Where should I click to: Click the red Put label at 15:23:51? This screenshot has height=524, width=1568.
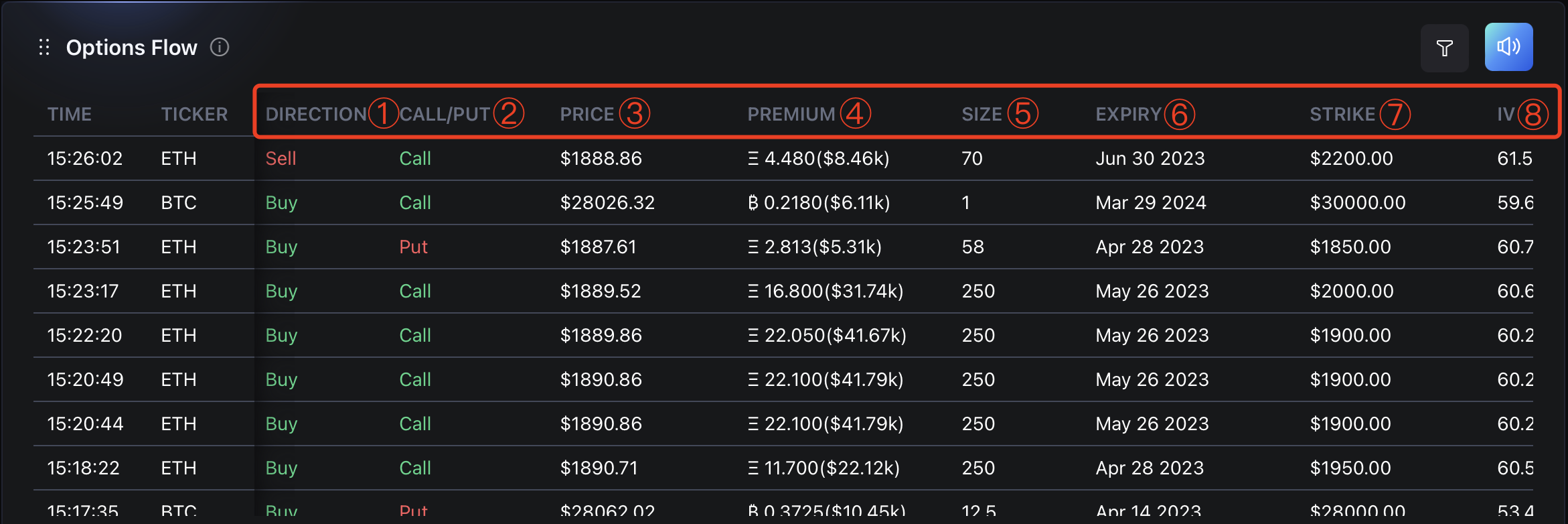(413, 247)
